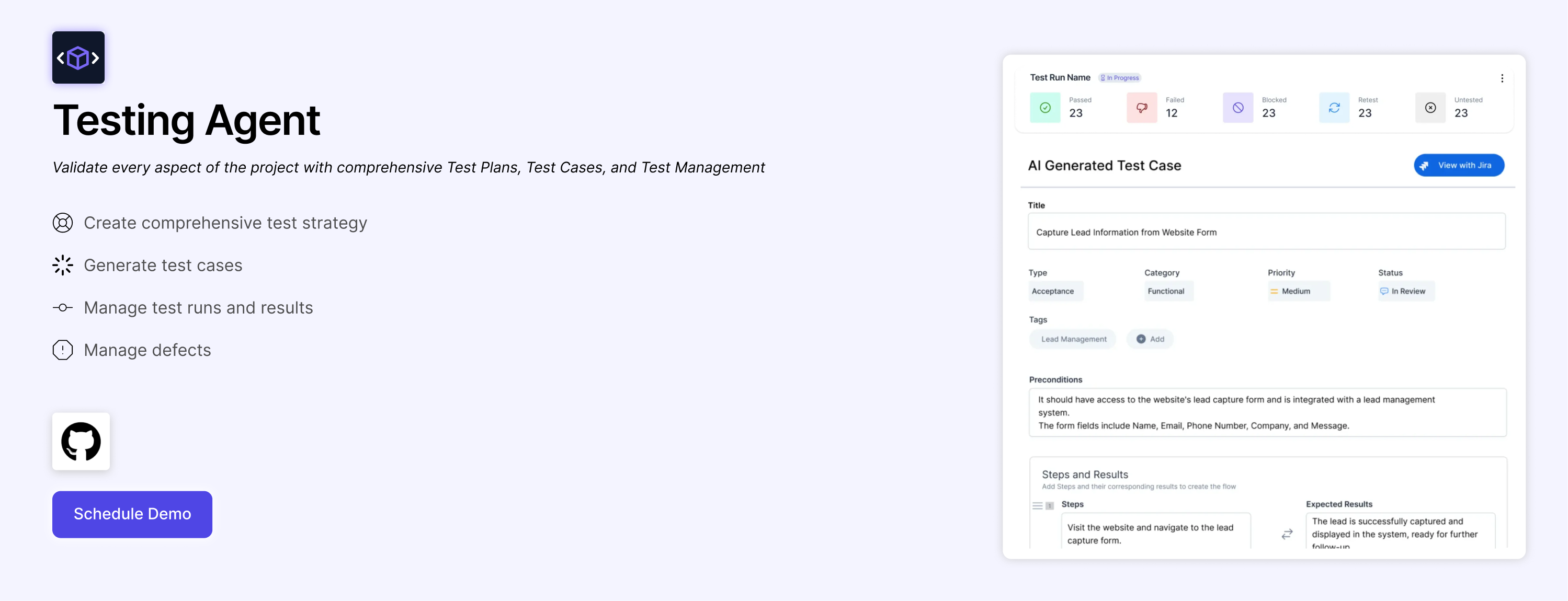
Task: Click the Title input field
Action: tap(1266, 232)
